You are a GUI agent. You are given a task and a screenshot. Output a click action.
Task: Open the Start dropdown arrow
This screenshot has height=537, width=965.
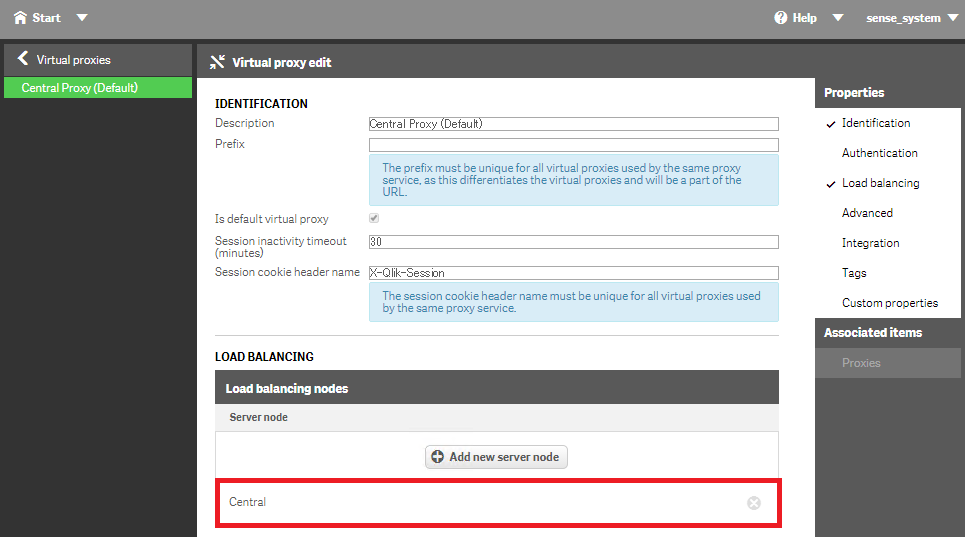(x=82, y=18)
